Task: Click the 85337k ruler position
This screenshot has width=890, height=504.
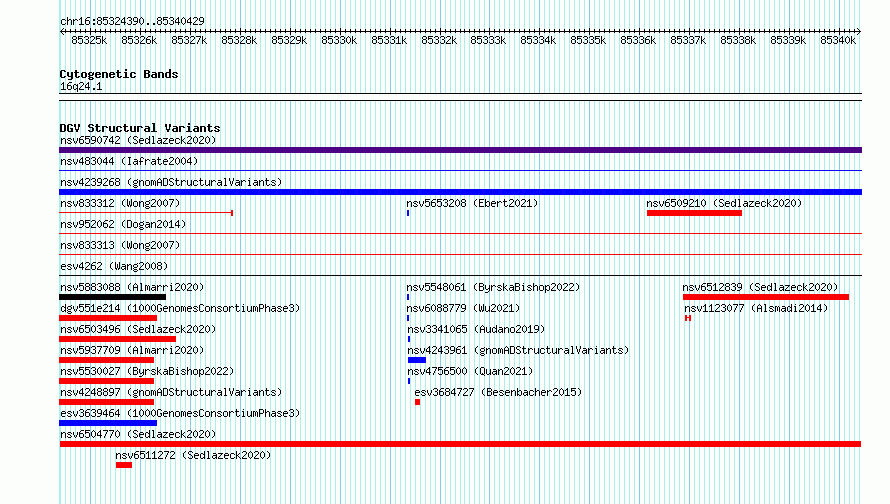Action: pos(688,40)
